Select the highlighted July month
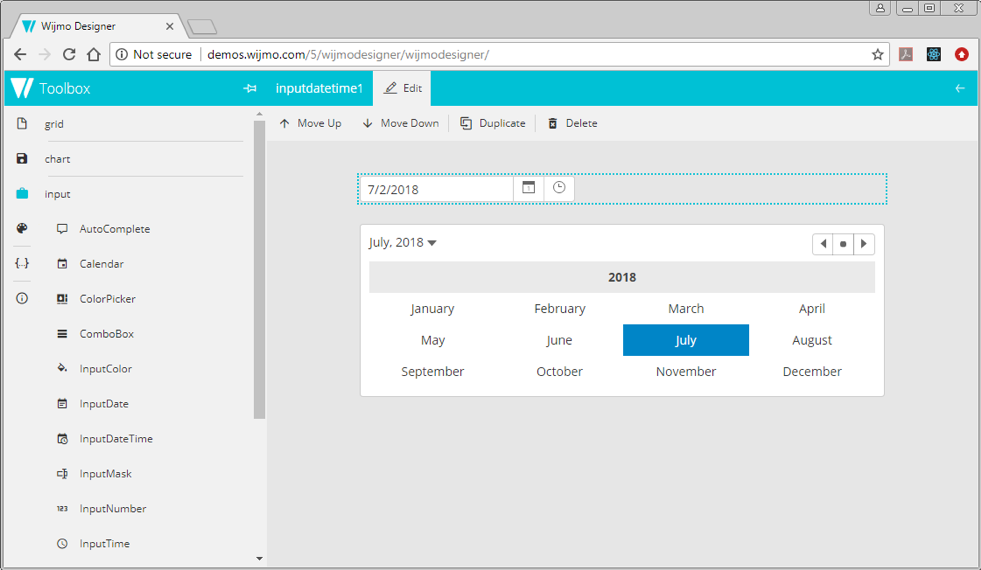Image resolution: width=981 pixels, height=570 pixels. [686, 340]
